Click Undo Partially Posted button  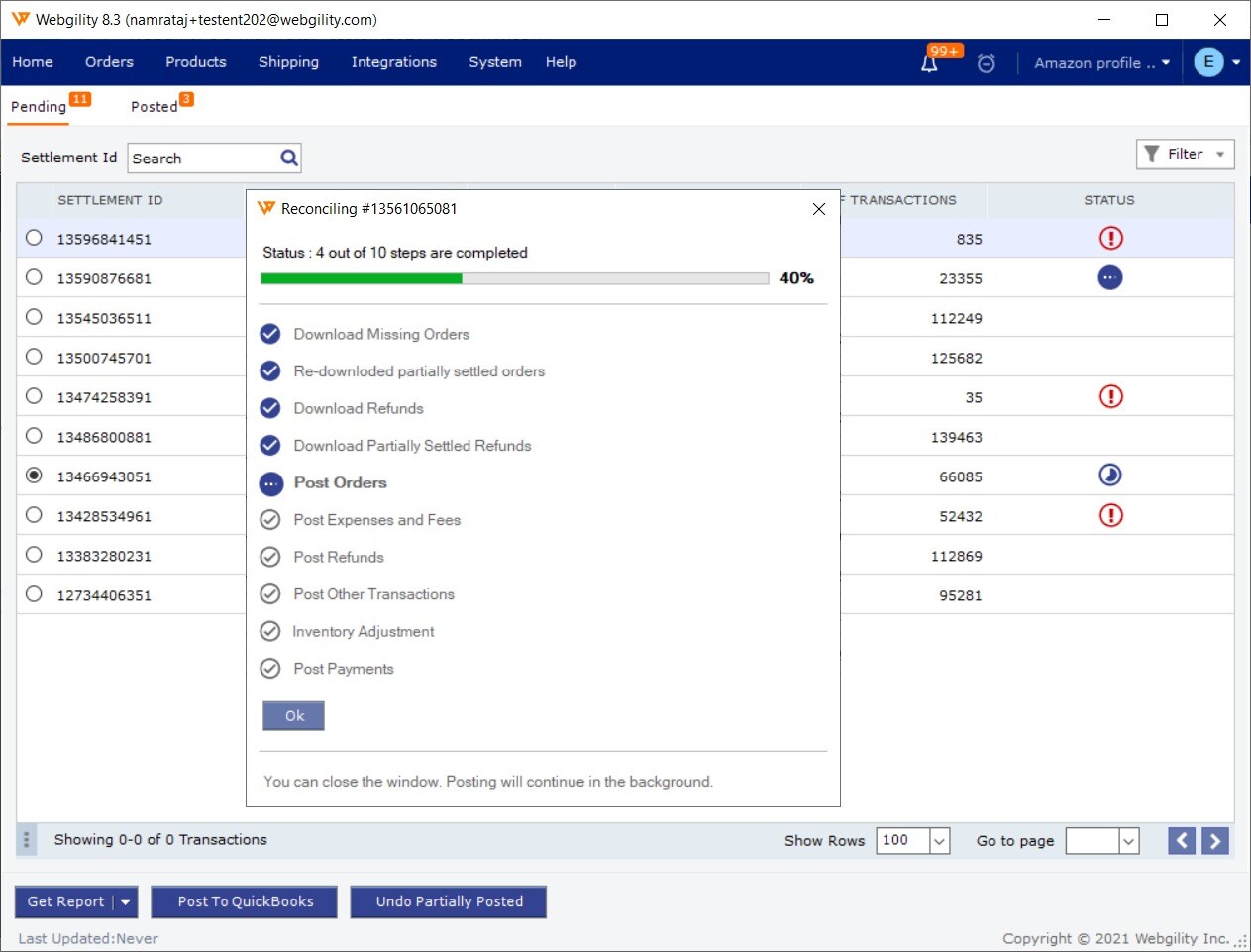449,902
